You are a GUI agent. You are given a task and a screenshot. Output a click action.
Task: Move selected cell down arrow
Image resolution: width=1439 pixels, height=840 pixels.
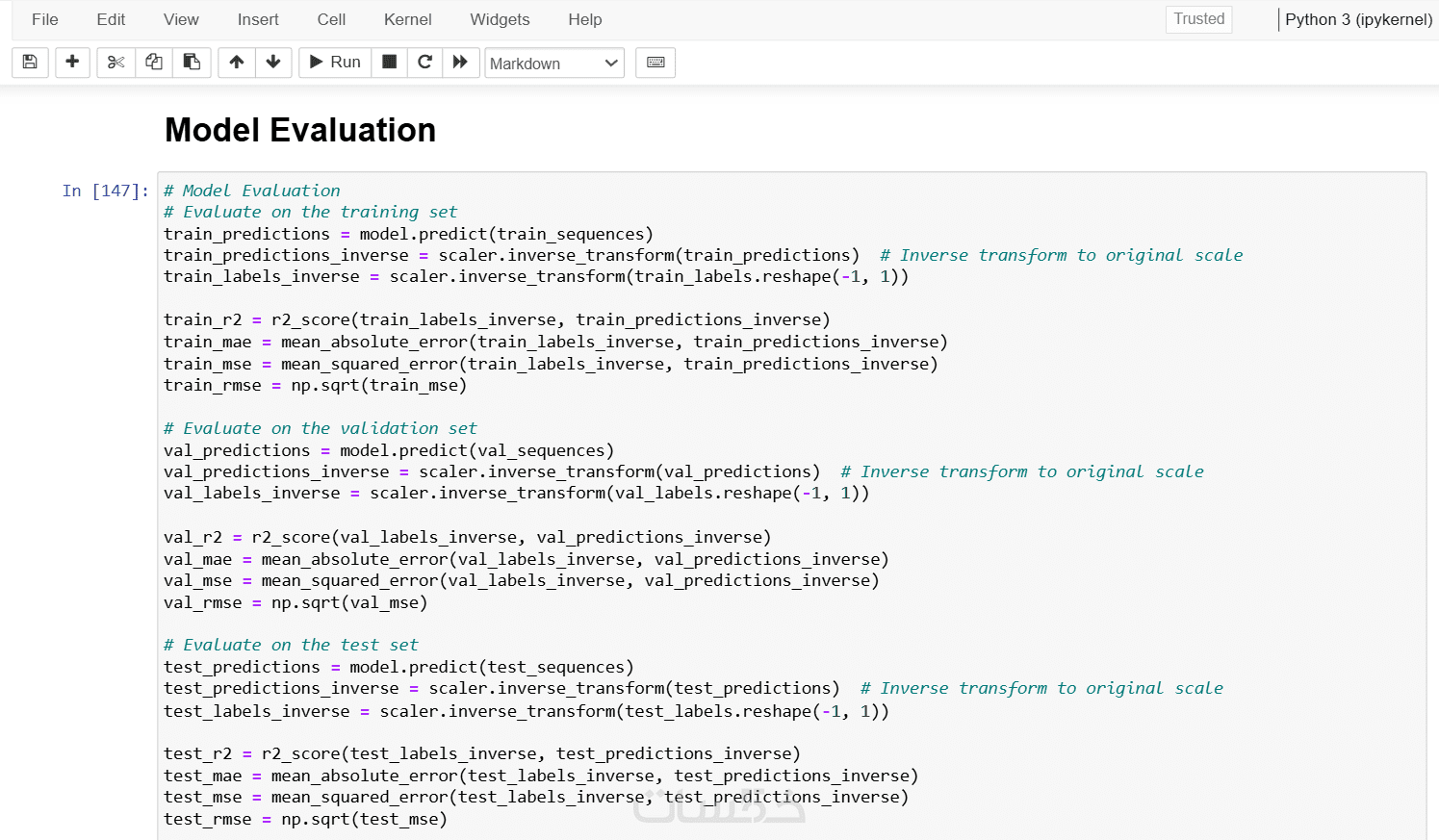click(273, 63)
